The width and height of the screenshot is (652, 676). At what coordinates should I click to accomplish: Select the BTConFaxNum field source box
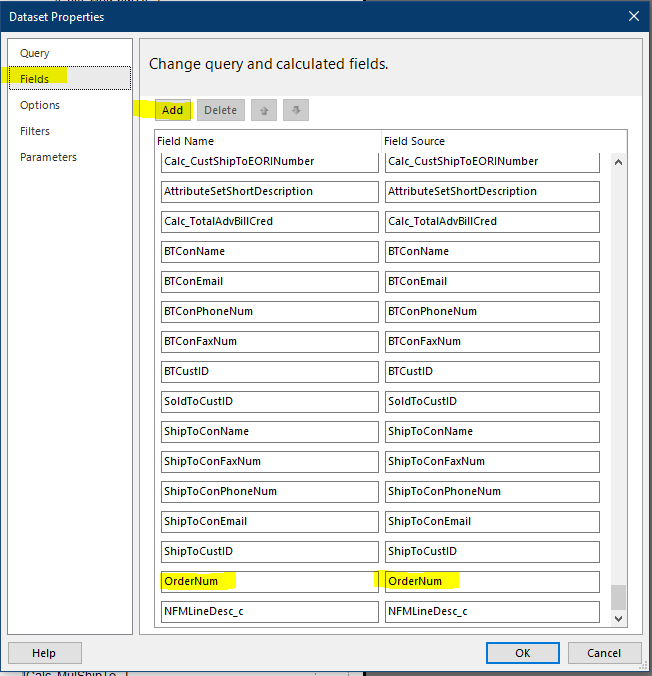[492, 342]
